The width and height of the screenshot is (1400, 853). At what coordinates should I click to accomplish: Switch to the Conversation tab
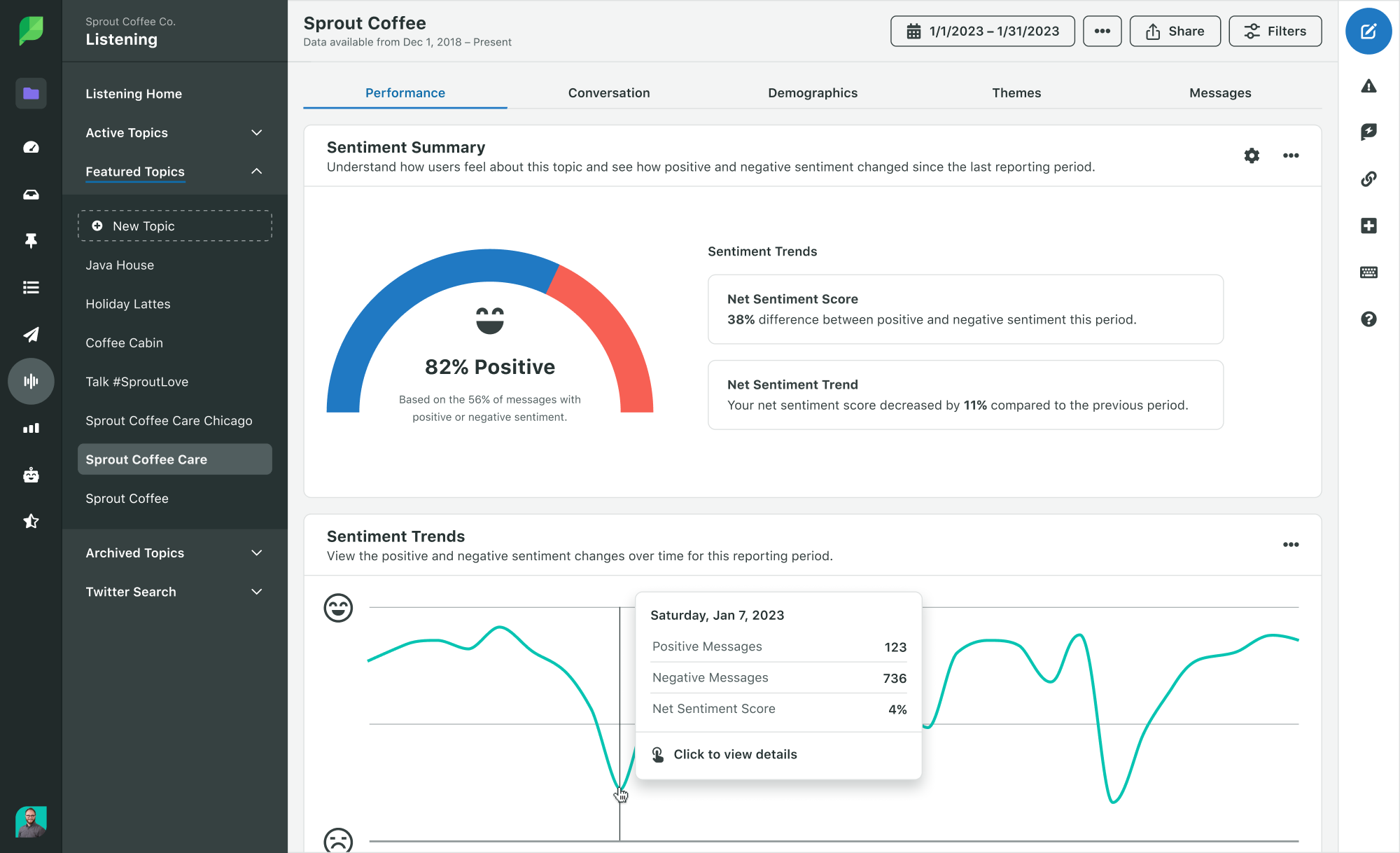point(608,92)
